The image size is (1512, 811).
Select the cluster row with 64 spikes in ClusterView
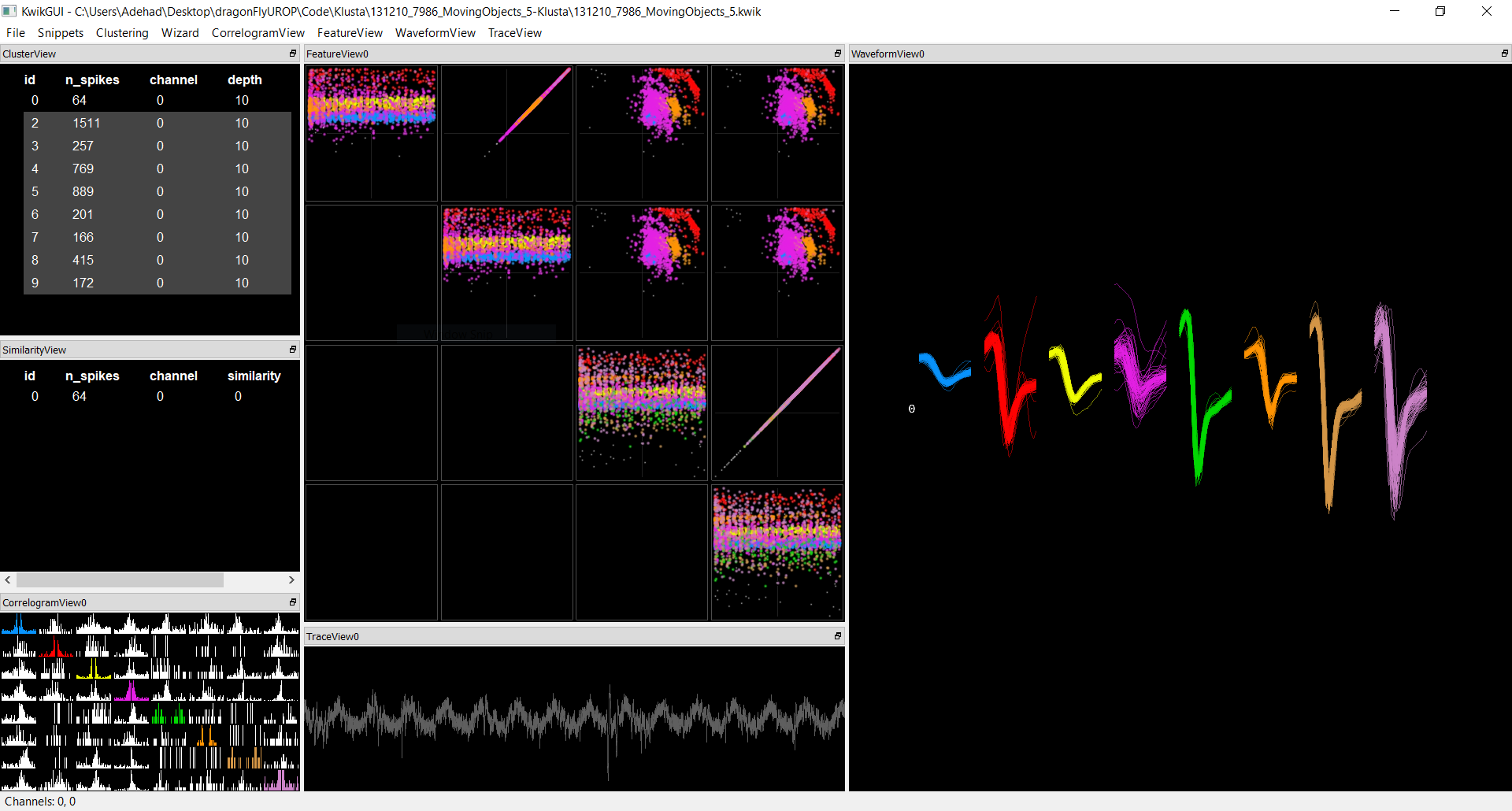157,100
